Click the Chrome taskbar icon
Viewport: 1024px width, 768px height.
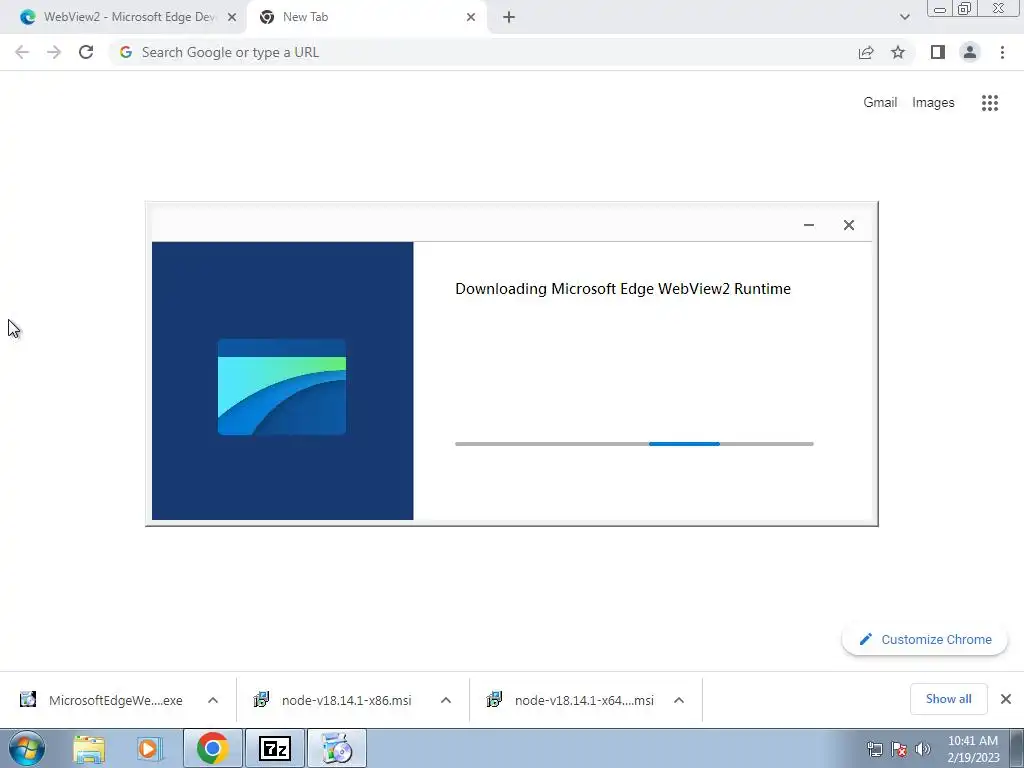tap(212, 748)
